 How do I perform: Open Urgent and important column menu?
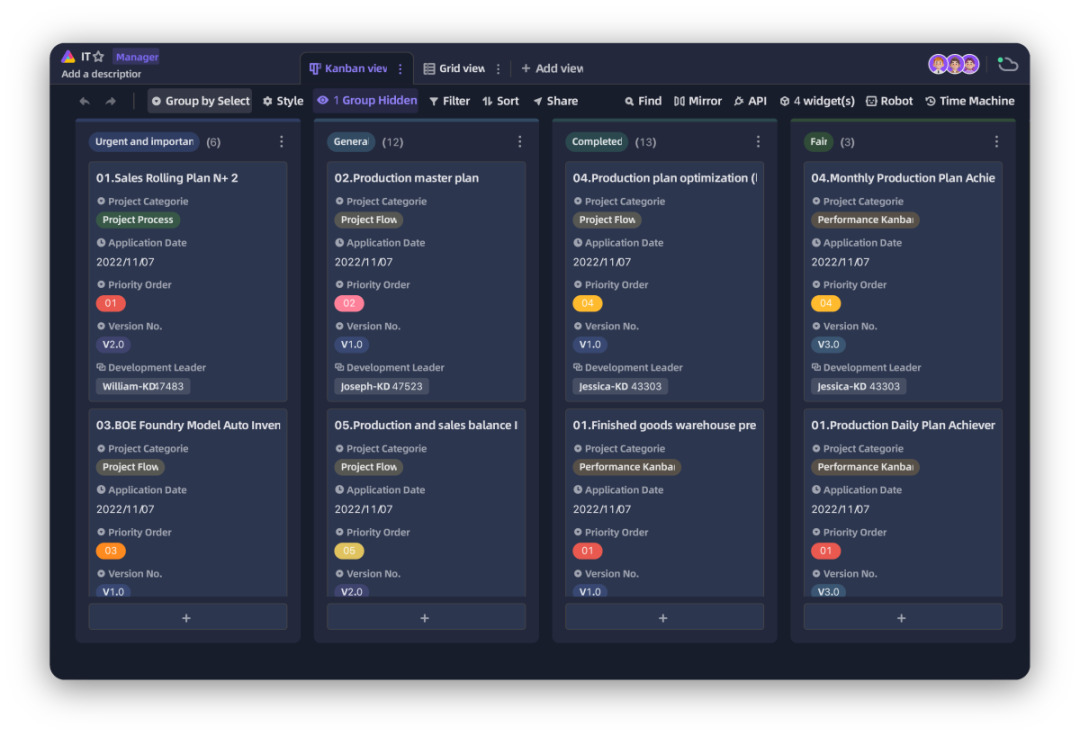281,142
